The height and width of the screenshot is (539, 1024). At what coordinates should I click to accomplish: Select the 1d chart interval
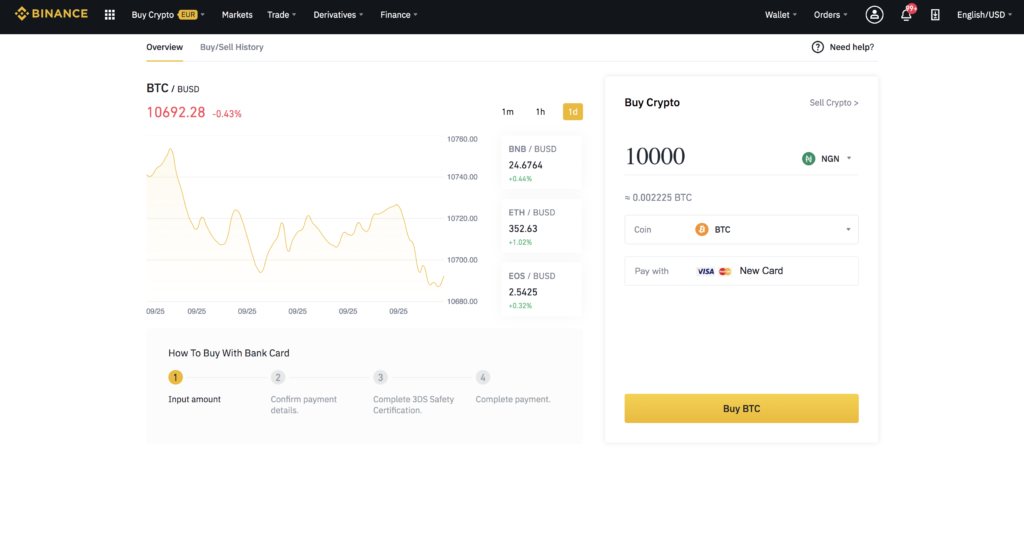coord(573,112)
